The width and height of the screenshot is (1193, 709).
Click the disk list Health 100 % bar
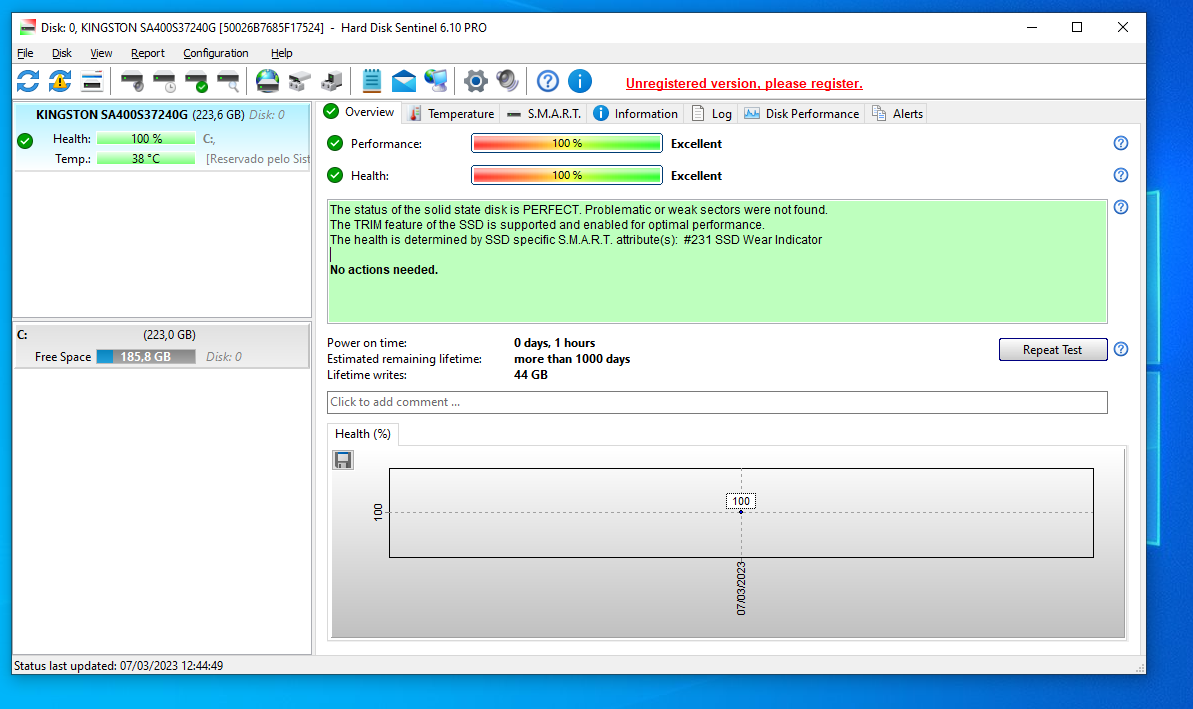click(x=146, y=138)
